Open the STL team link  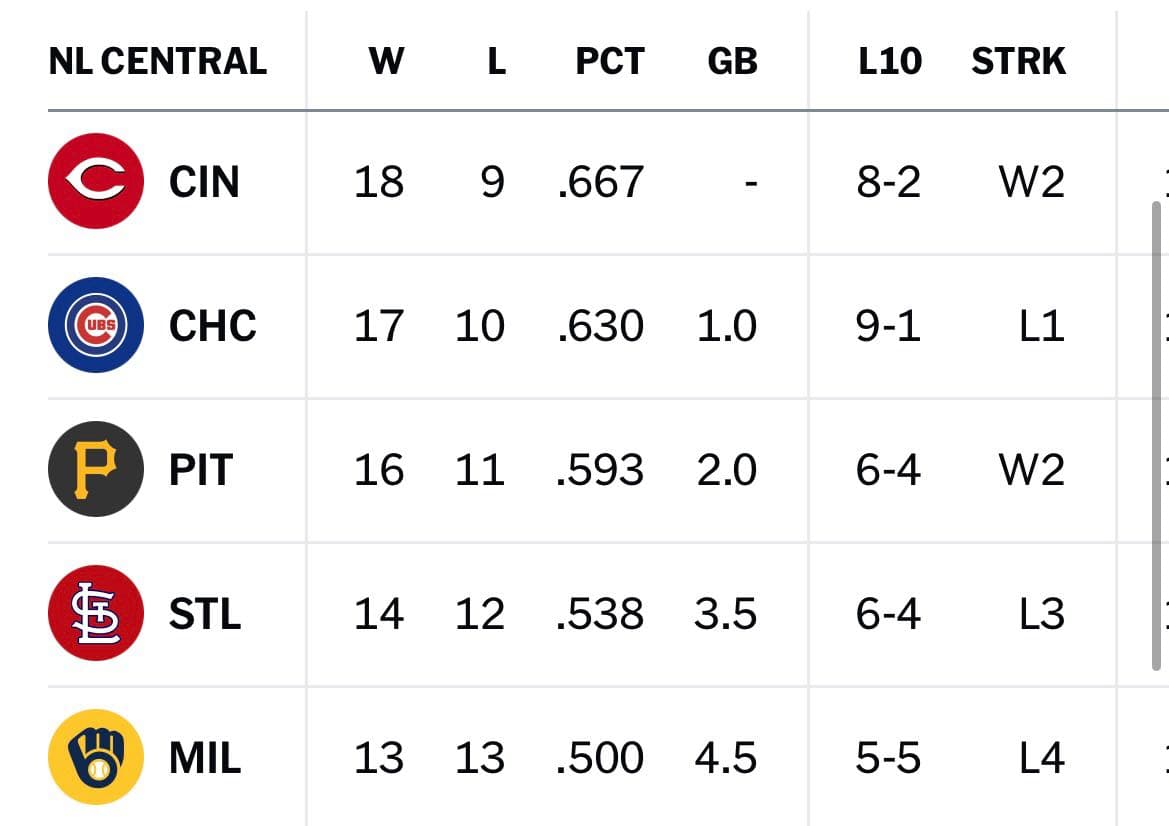click(x=205, y=614)
